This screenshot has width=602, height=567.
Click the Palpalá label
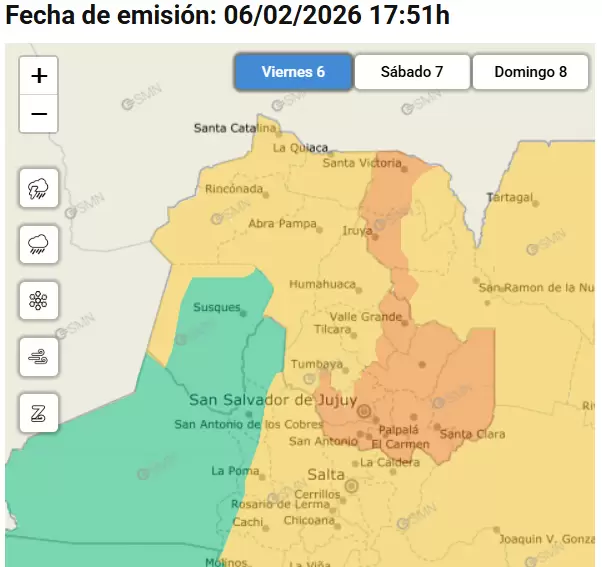point(399,430)
